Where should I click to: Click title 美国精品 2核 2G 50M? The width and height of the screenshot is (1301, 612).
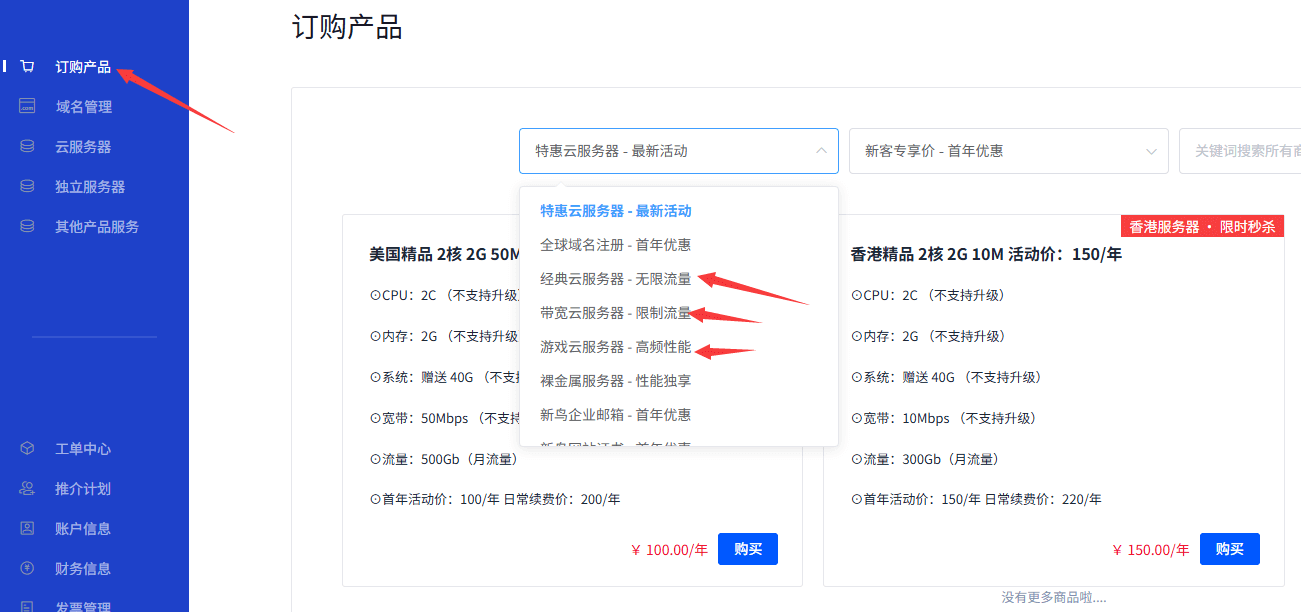coord(443,254)
